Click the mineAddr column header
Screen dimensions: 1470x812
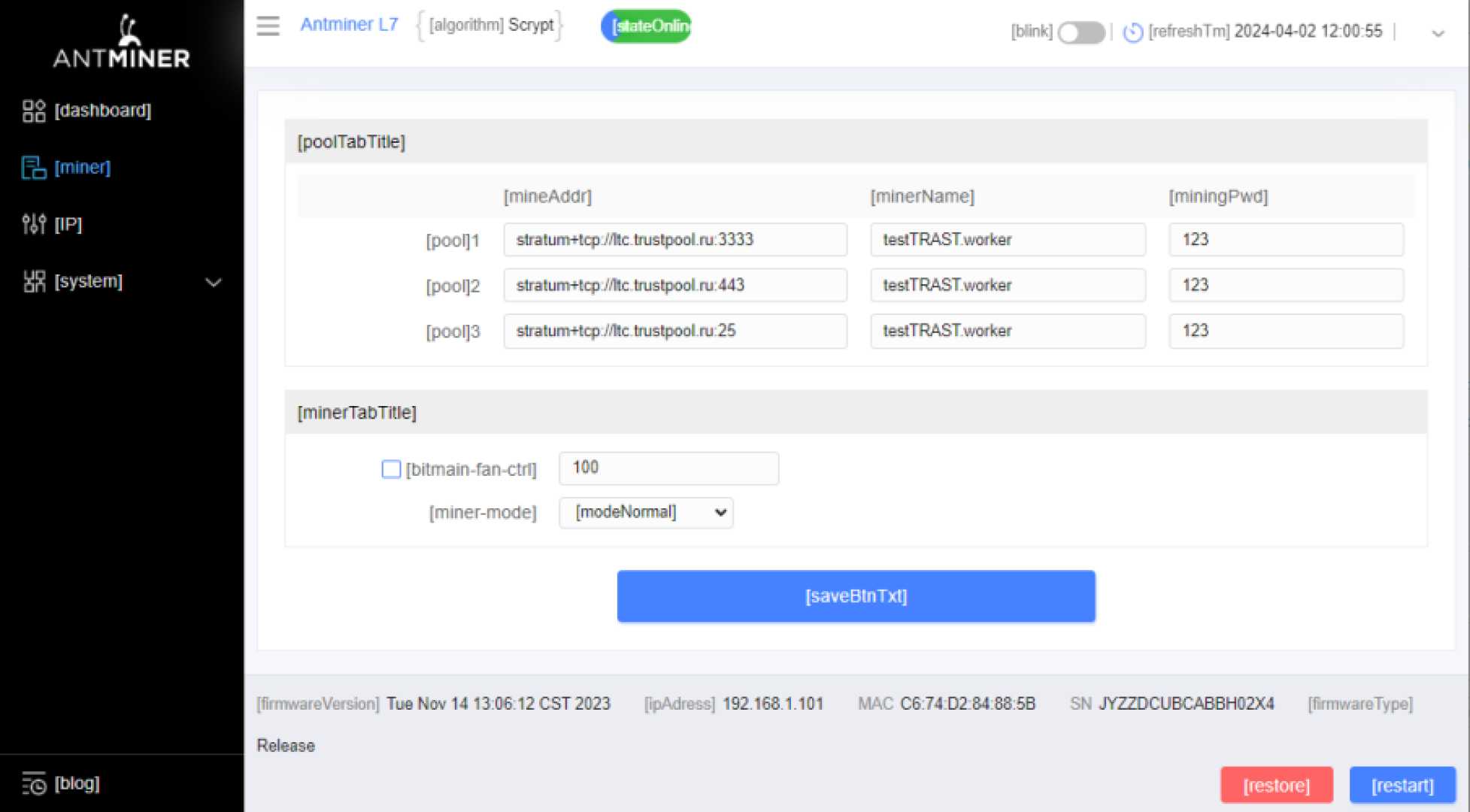[547, 197]
